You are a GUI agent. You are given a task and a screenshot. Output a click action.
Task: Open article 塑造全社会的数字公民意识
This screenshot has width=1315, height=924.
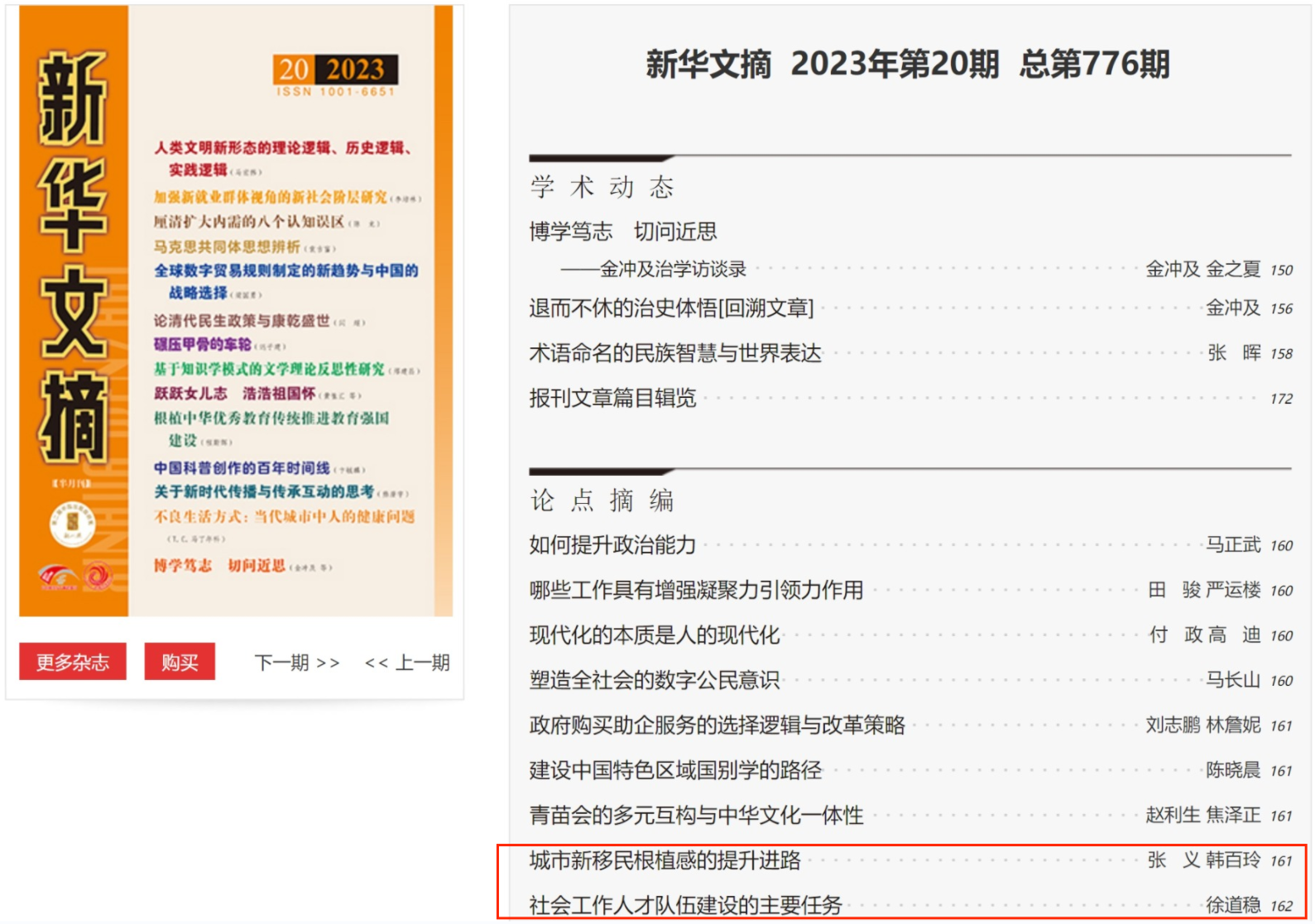pos(655,680)
